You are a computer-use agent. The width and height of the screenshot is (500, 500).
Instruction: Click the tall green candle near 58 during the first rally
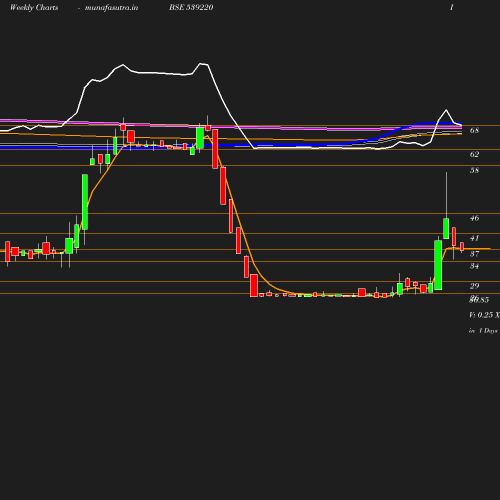(85, 202)
